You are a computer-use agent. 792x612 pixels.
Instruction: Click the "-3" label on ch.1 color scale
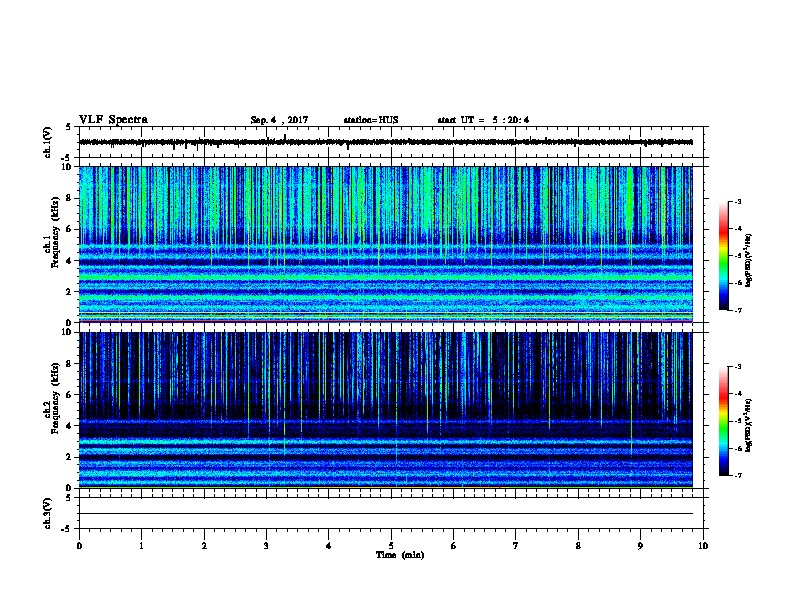[x=737, y=201]
